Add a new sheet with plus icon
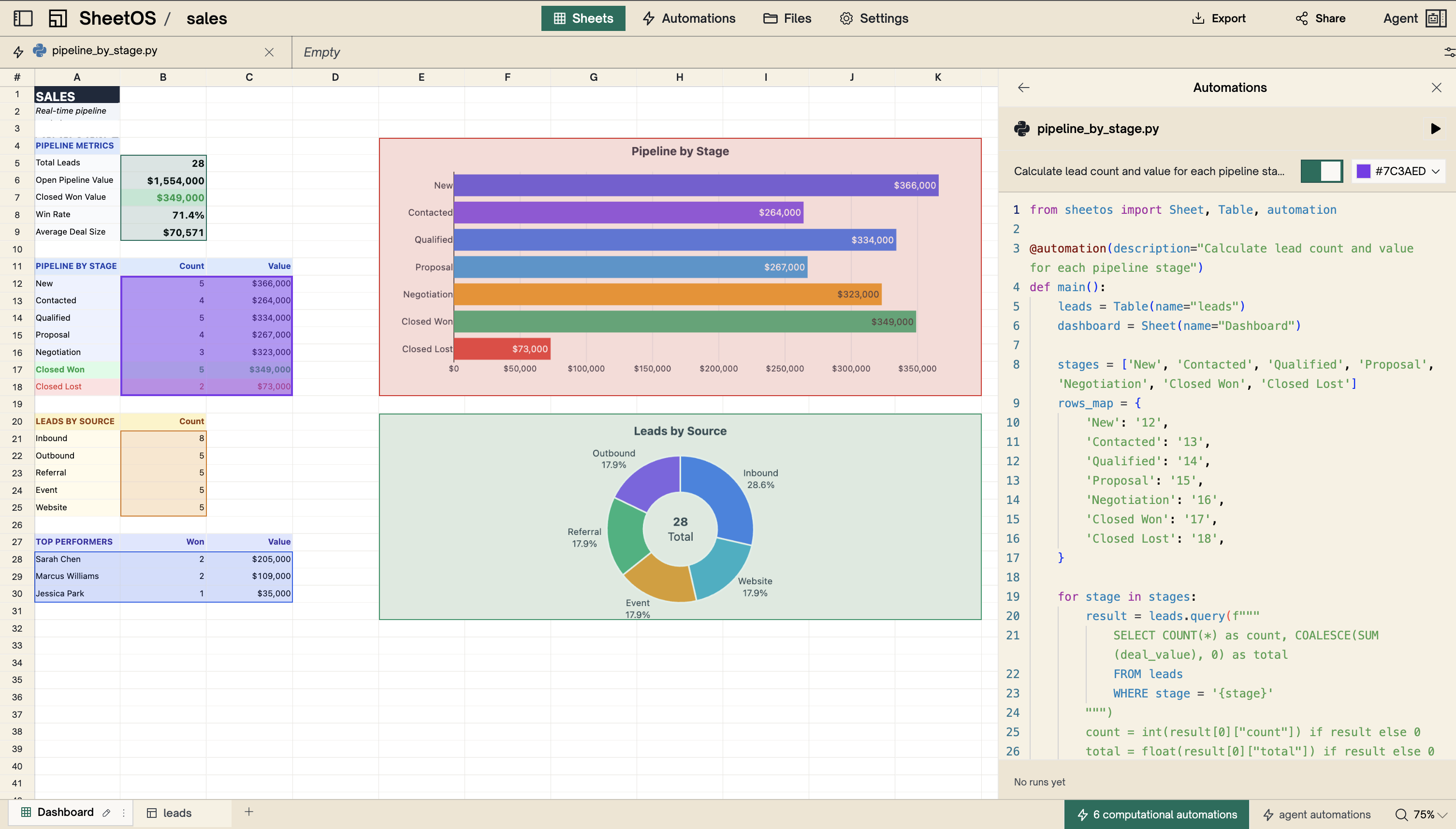Image resolution: width=1456 pixels, height=829 pixels. (248, 812)
